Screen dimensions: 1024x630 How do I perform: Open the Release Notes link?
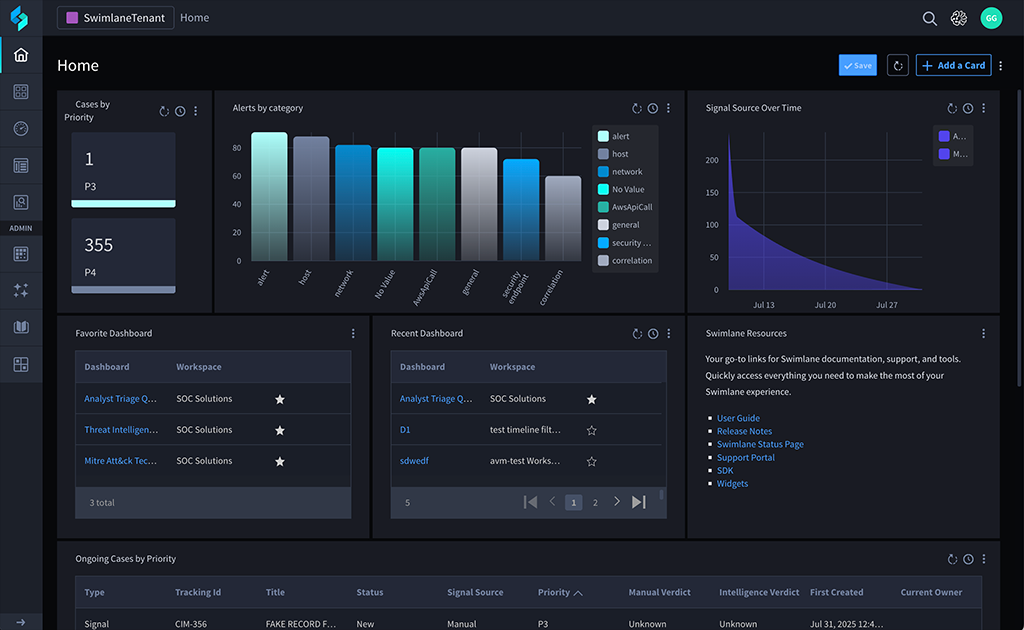point(744,432)
